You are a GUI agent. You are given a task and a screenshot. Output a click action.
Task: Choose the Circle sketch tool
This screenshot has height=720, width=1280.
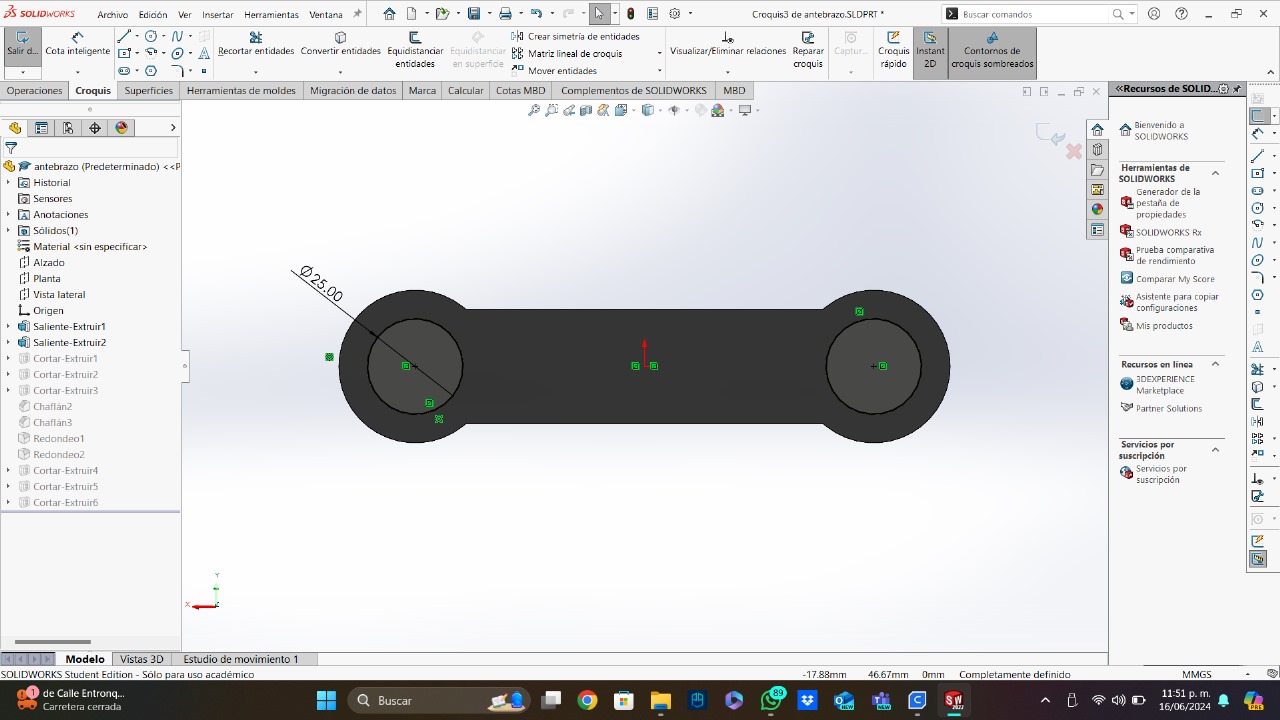pyautogui.click(x=151, y=36)
